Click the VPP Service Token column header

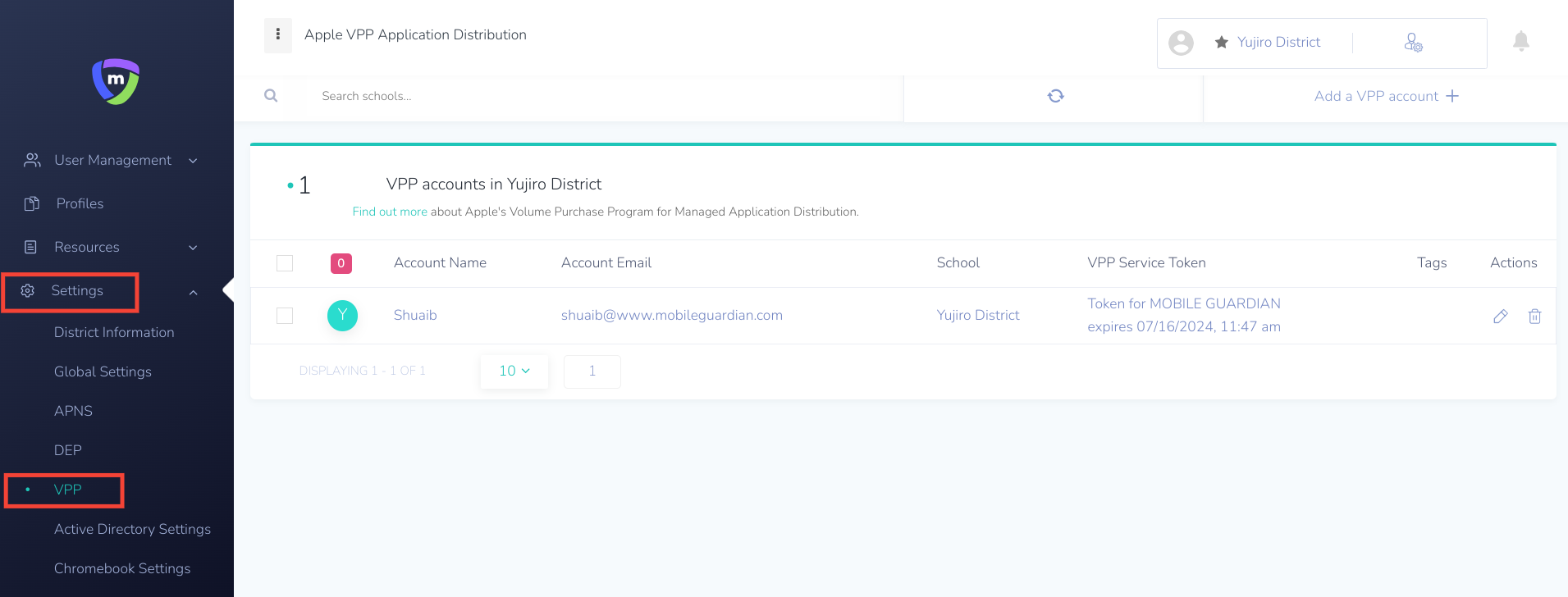(x=1146, y=262)
